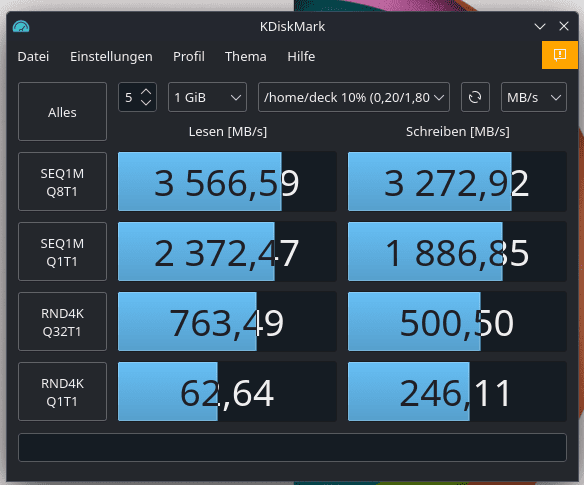Run the SEQ1M Q1T1 benchmark
584x485 pixels.
[x=62, y=252]
